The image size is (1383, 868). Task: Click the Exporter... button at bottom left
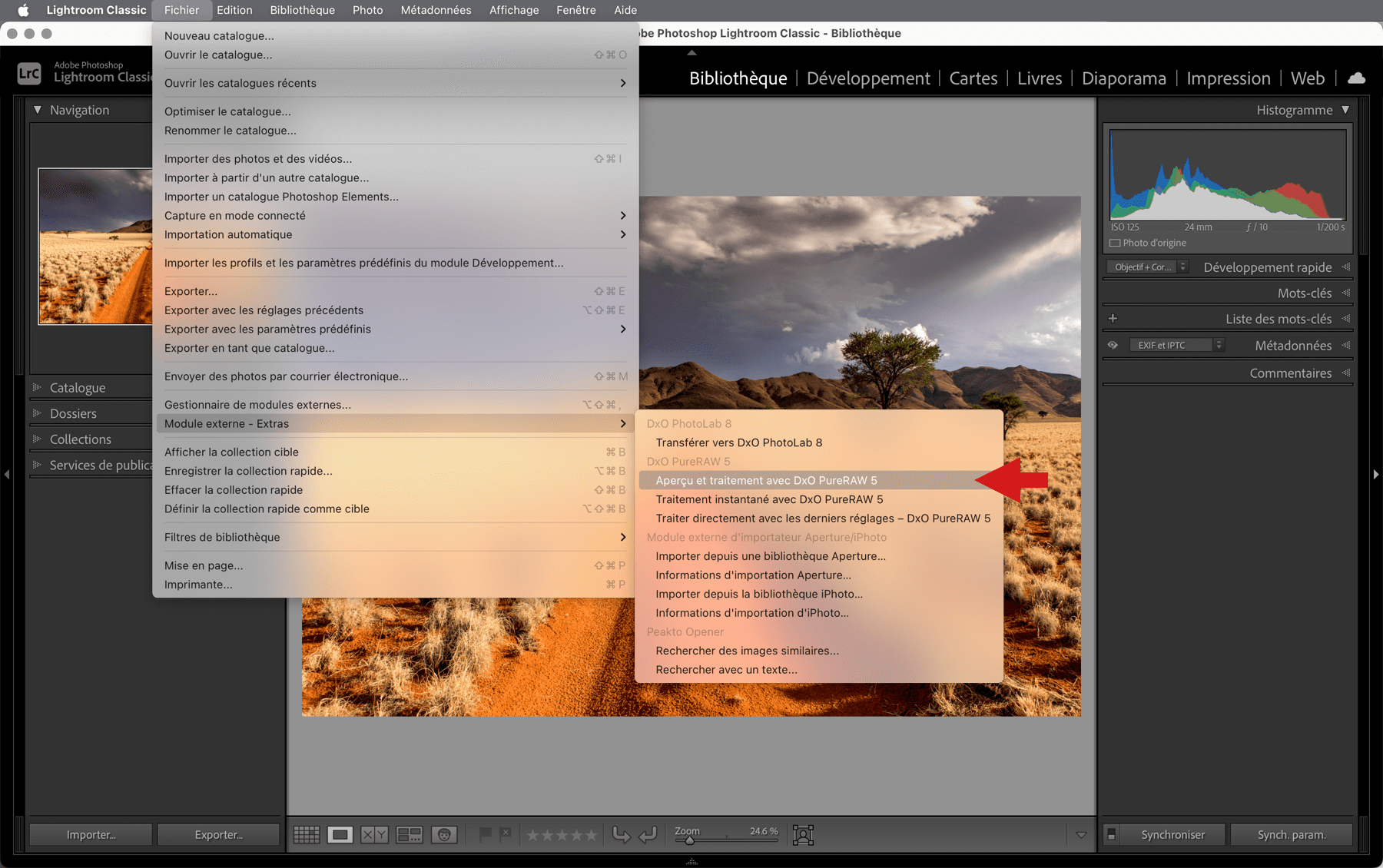click(x=218, y=834)
